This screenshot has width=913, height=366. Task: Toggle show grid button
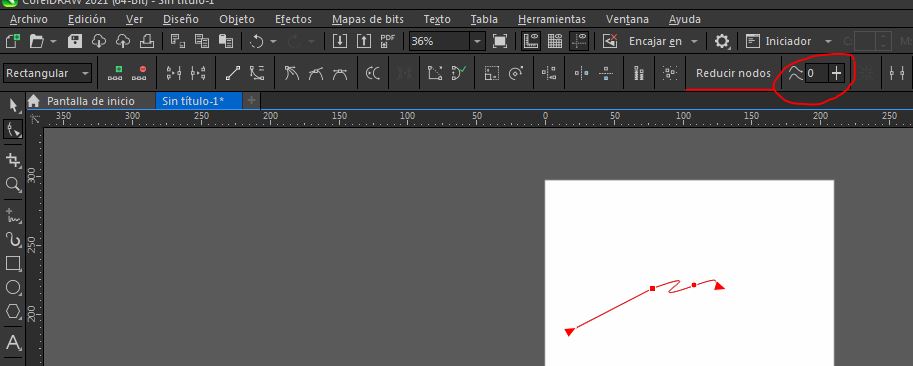pyautogui.click(x=555, y=41)
